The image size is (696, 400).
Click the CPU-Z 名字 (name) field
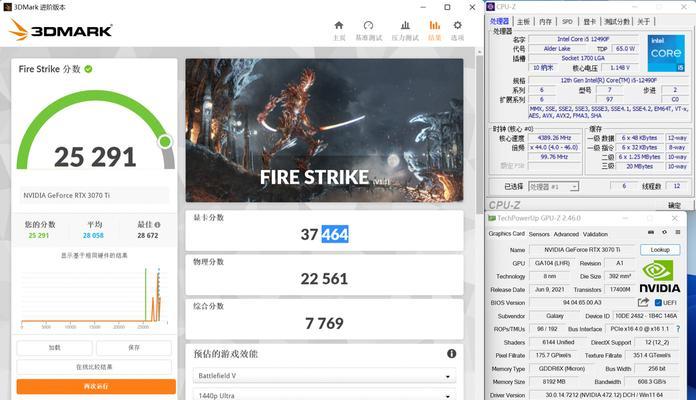click(x=583, y=39)
